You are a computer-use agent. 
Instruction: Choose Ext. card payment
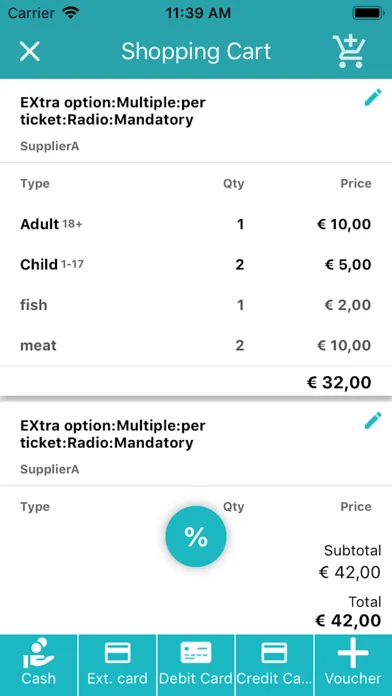coord(117,665)
